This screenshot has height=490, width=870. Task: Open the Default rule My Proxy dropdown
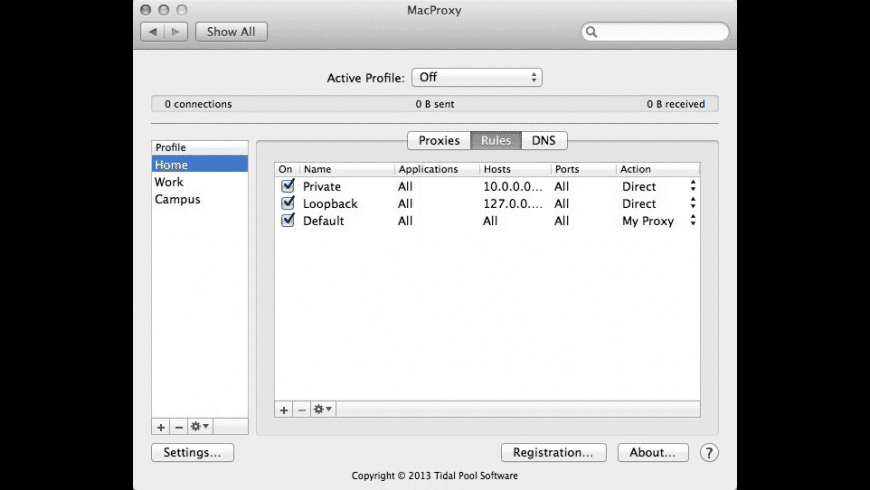693,221
